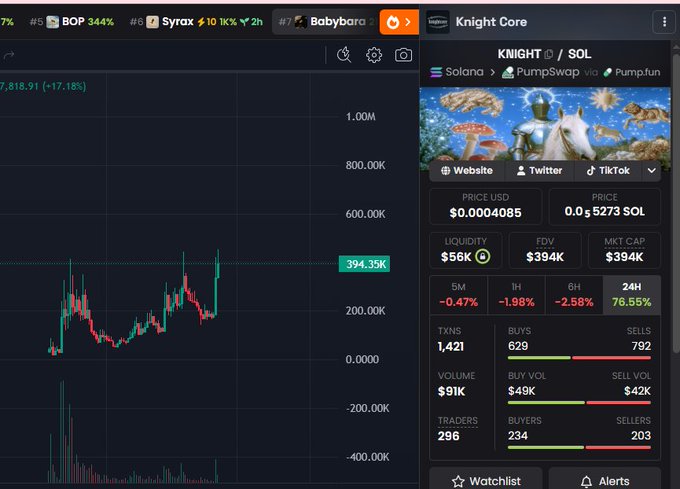The height and width of the screenshot is (489, 680).
Task: Select the 1H timeframe tab
Action: [x=516, y=295]
